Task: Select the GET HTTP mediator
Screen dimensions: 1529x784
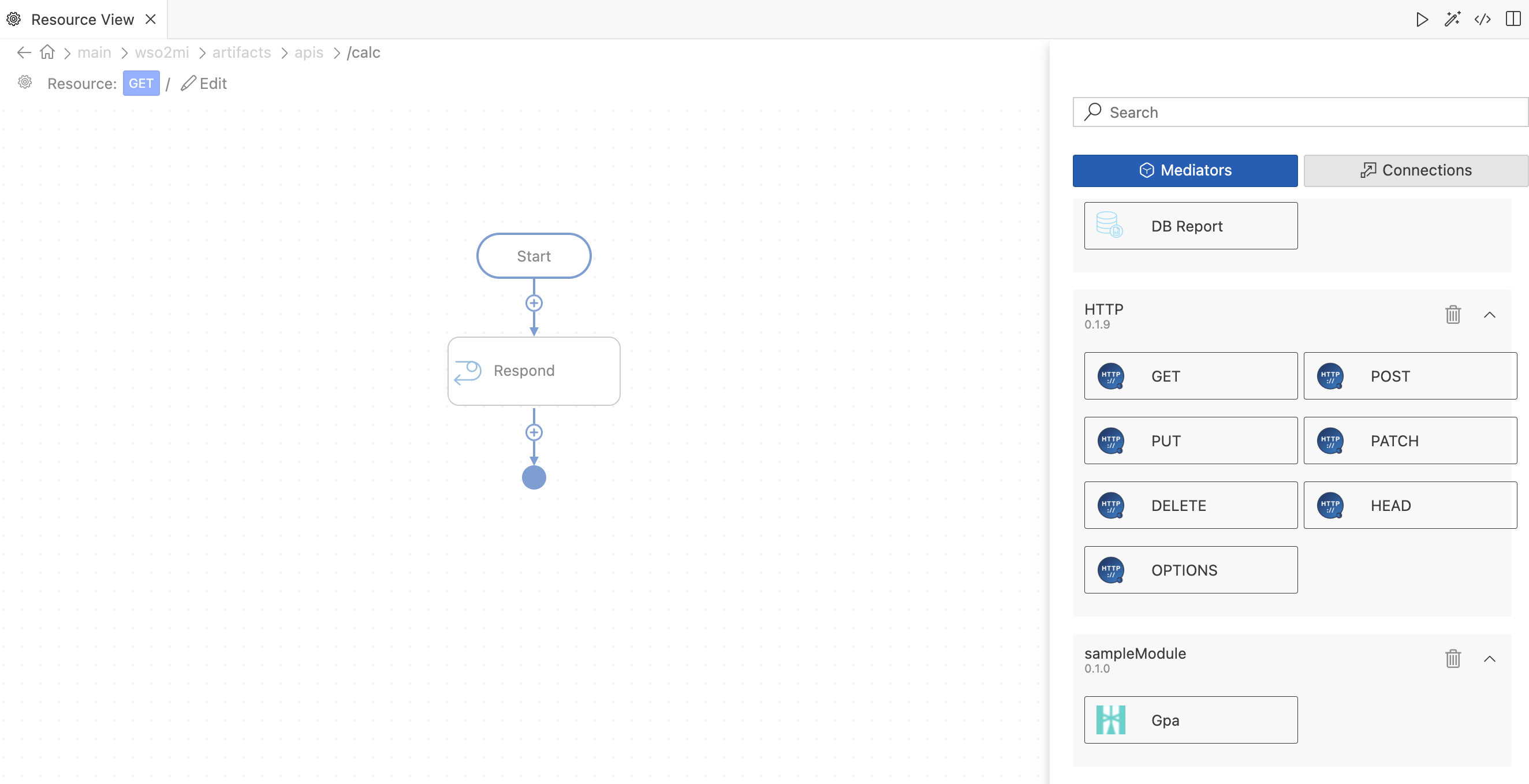Action: point(1190,376)
